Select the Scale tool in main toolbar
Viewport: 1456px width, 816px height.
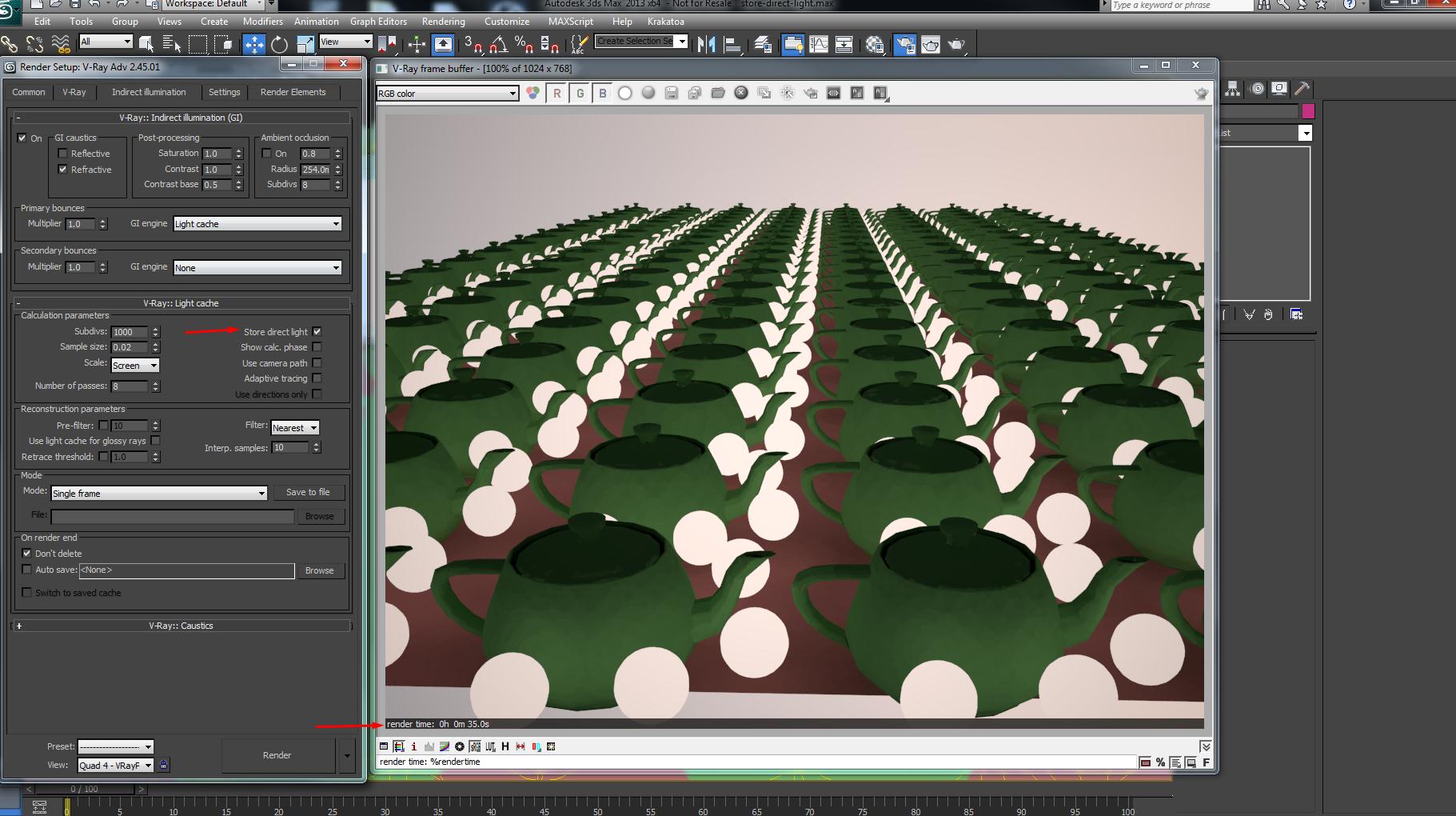305,44
